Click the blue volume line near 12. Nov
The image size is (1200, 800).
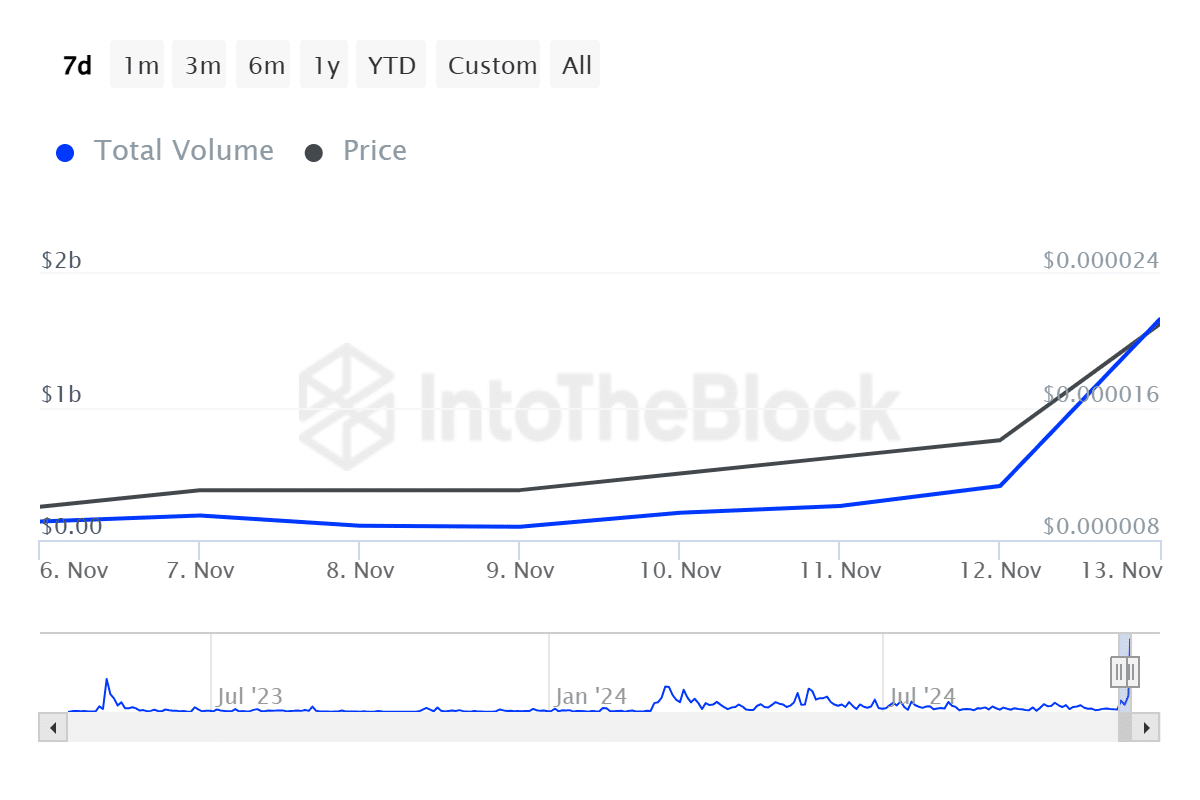click(1000, 484)
